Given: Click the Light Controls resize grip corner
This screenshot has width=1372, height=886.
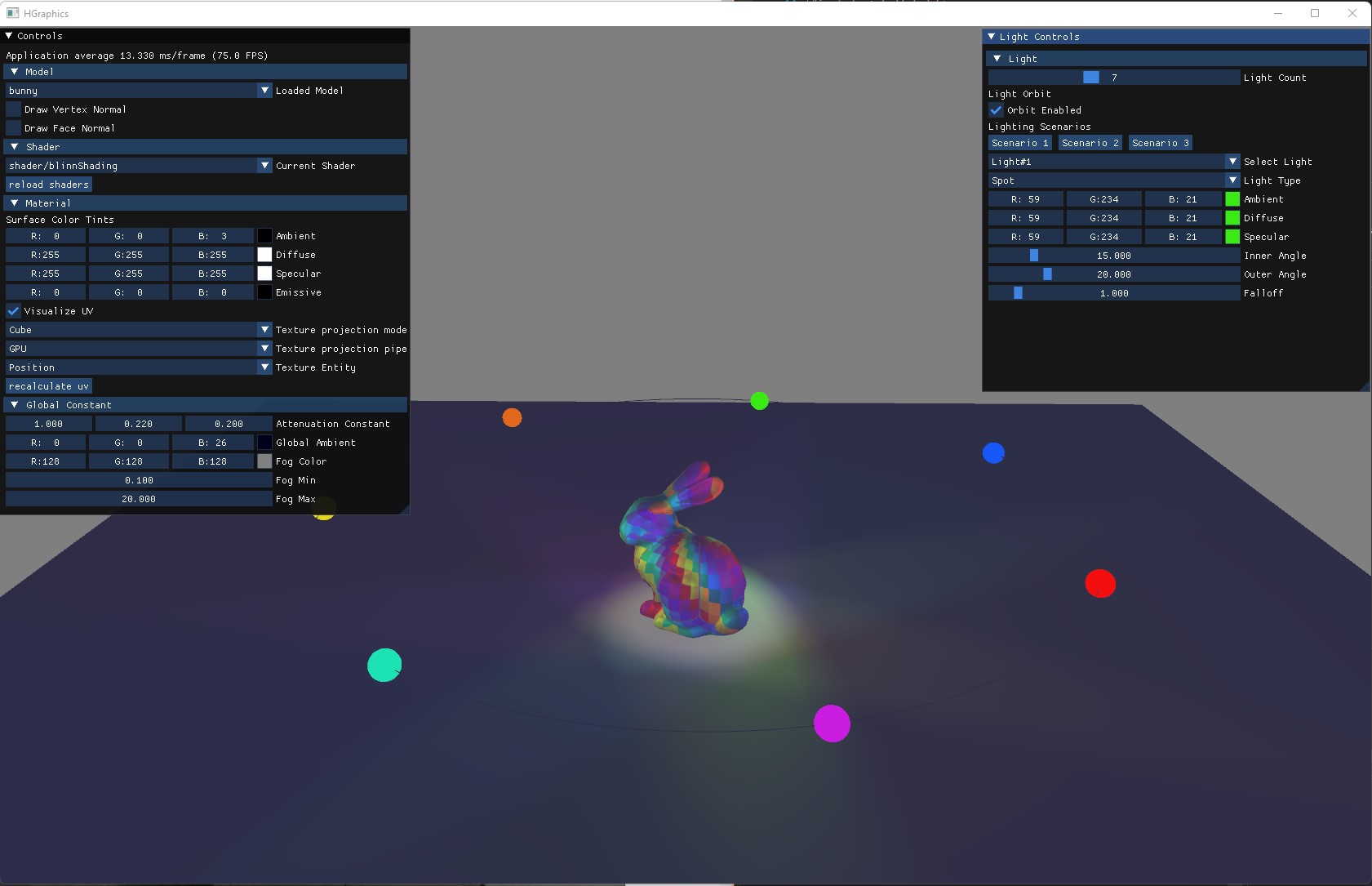Looking at the screenshot, I should pos(1365,385).
